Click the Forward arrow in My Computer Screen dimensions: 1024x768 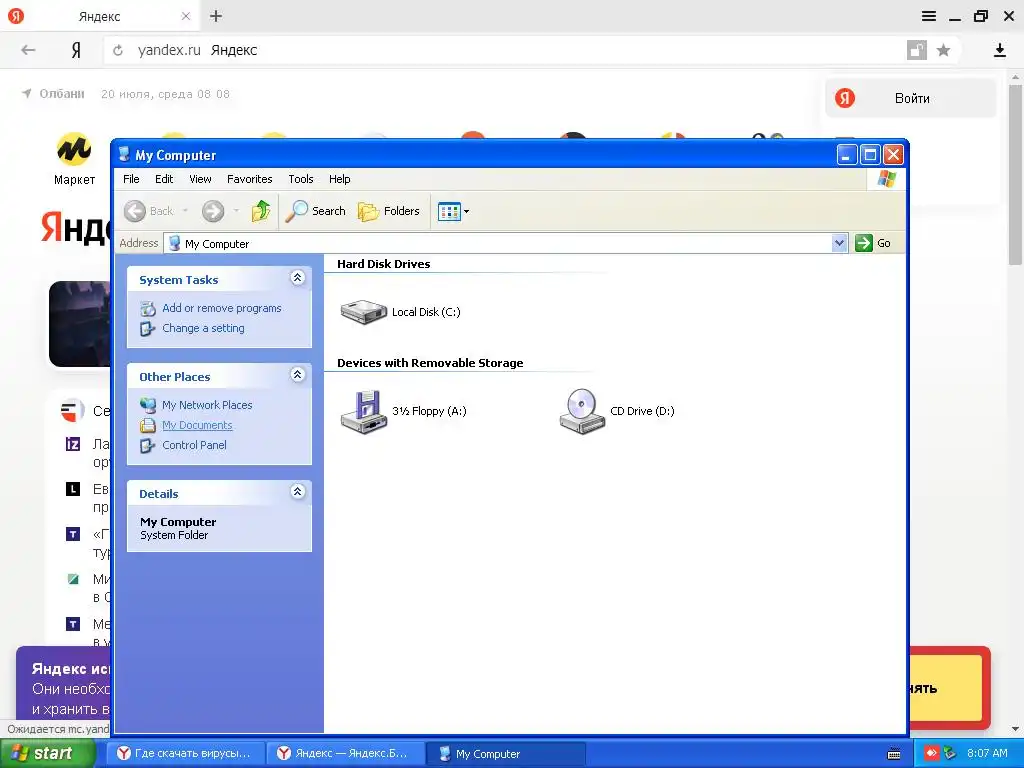pos(213,211)
